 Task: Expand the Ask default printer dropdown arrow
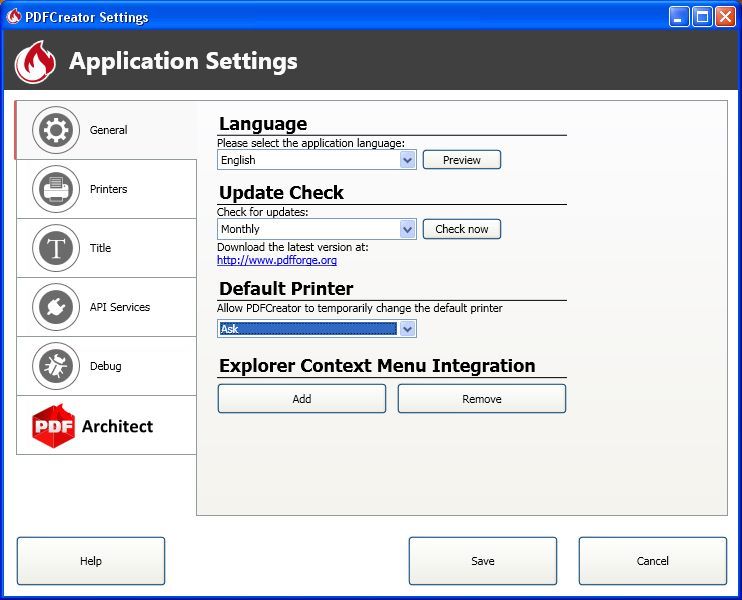(x=407, y=329)
